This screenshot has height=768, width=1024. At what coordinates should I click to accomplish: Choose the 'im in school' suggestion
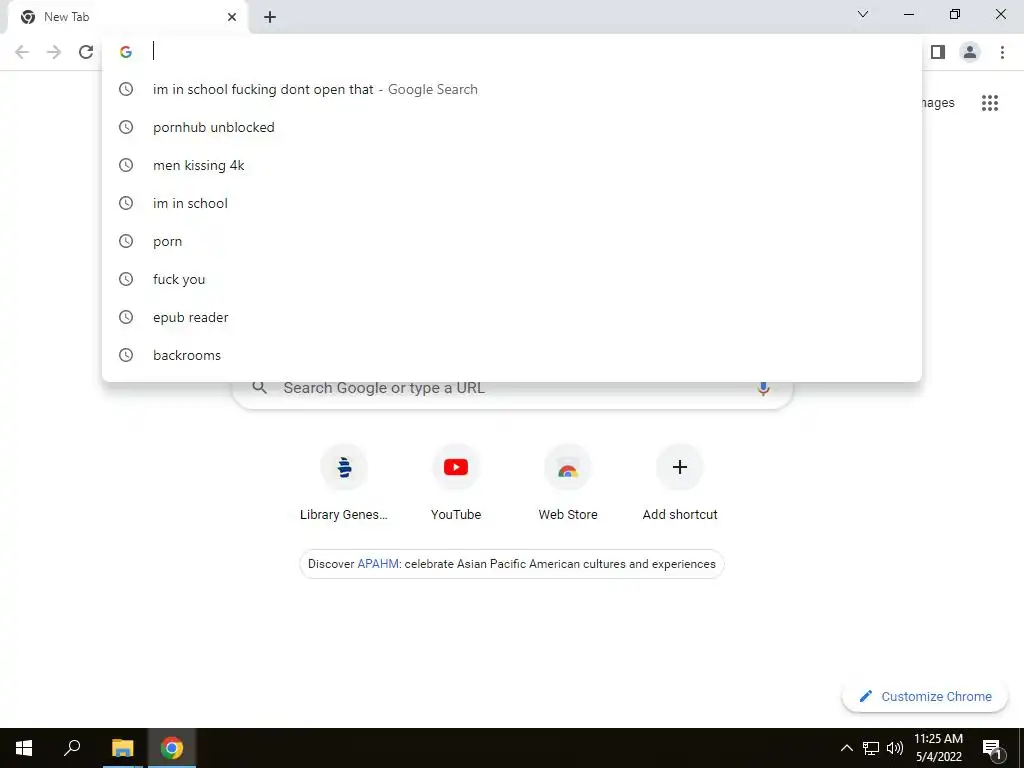pos(512,203)
